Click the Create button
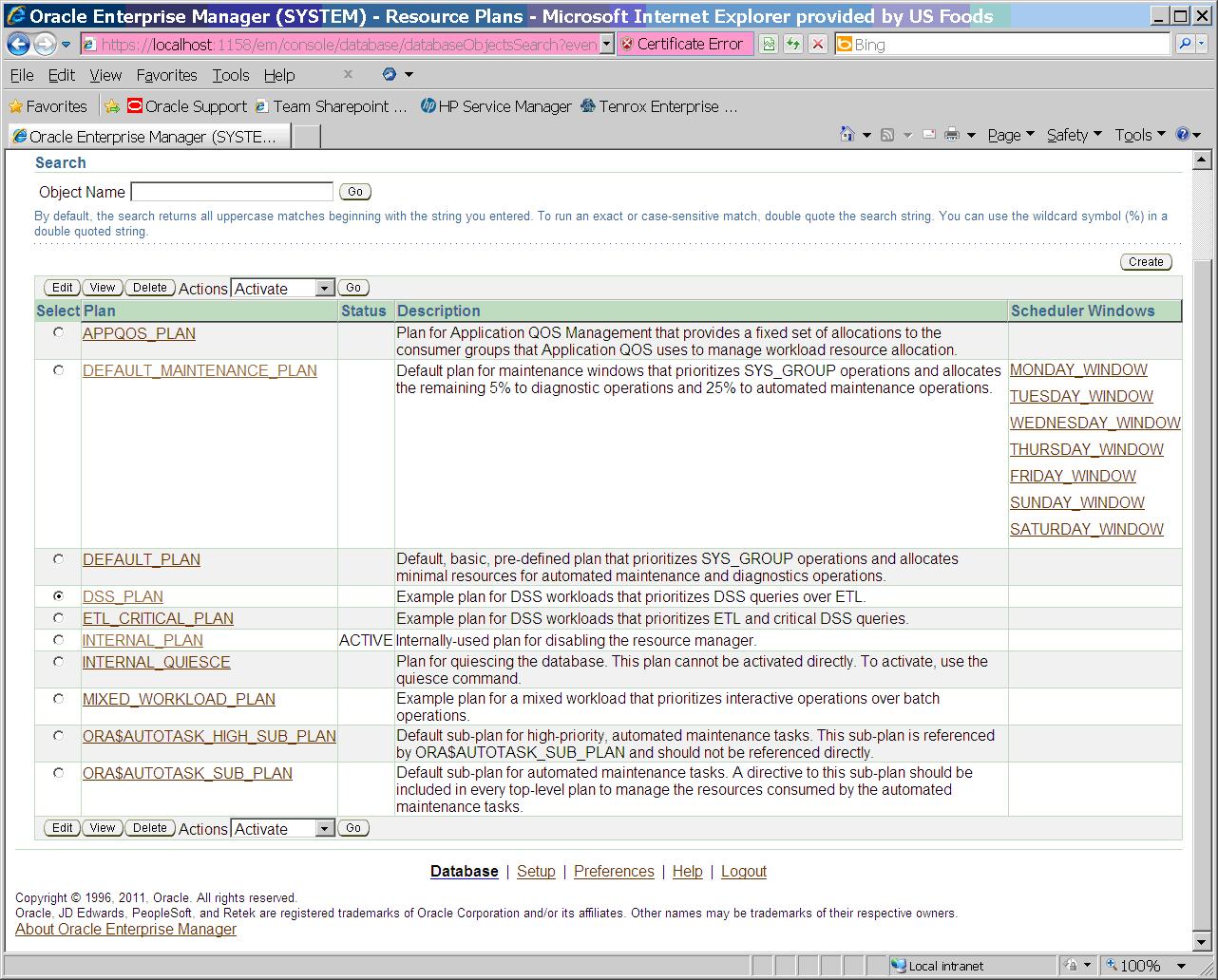The height and width of the screenshot is (980, 1218). pos(1146,262)
